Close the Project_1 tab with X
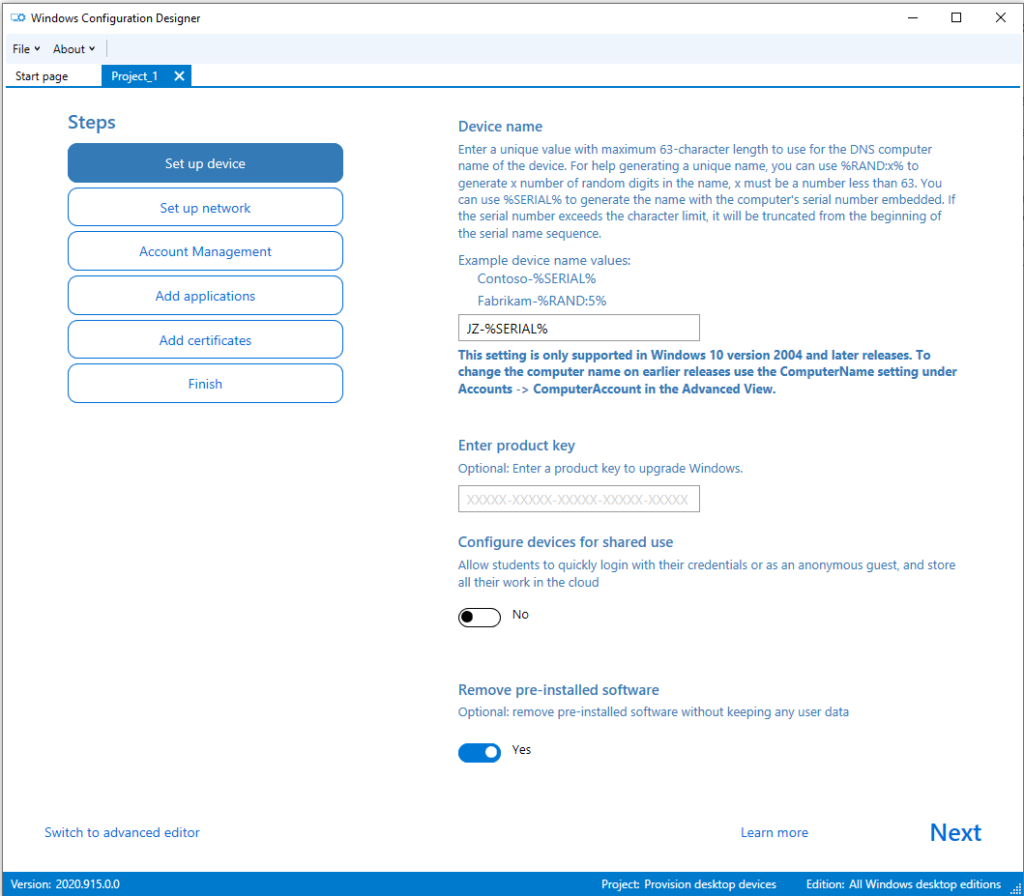This screenshot has width=1024, height=896. pos(179,76)
